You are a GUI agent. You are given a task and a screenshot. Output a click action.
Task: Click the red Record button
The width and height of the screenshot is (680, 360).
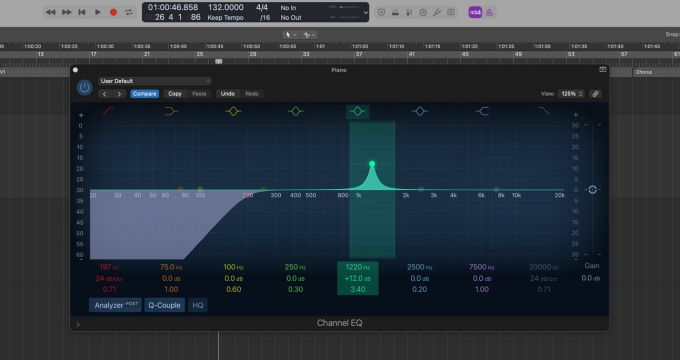pyautogui.click(x=113, y=12)
